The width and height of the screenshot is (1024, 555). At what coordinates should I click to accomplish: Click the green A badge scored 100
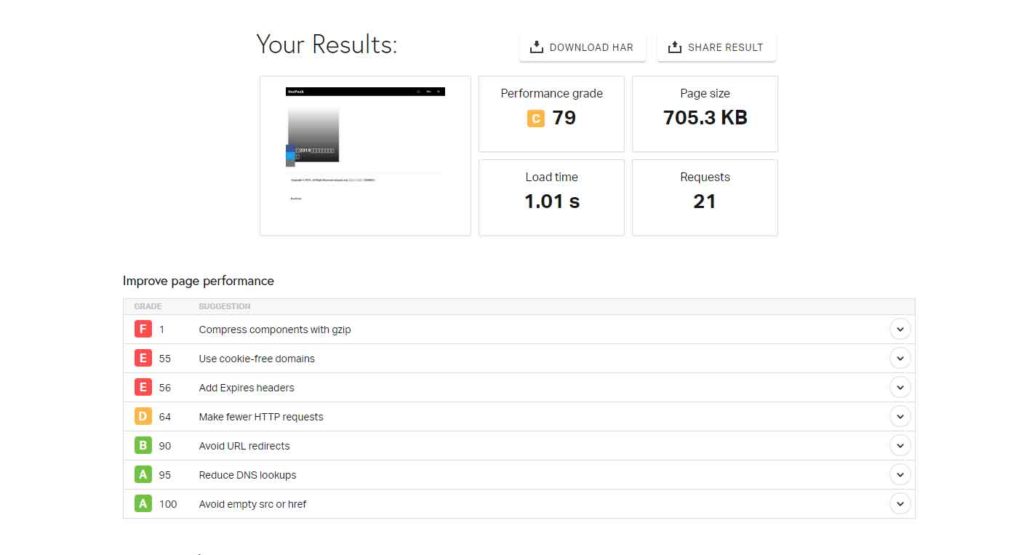pos(143,504)
